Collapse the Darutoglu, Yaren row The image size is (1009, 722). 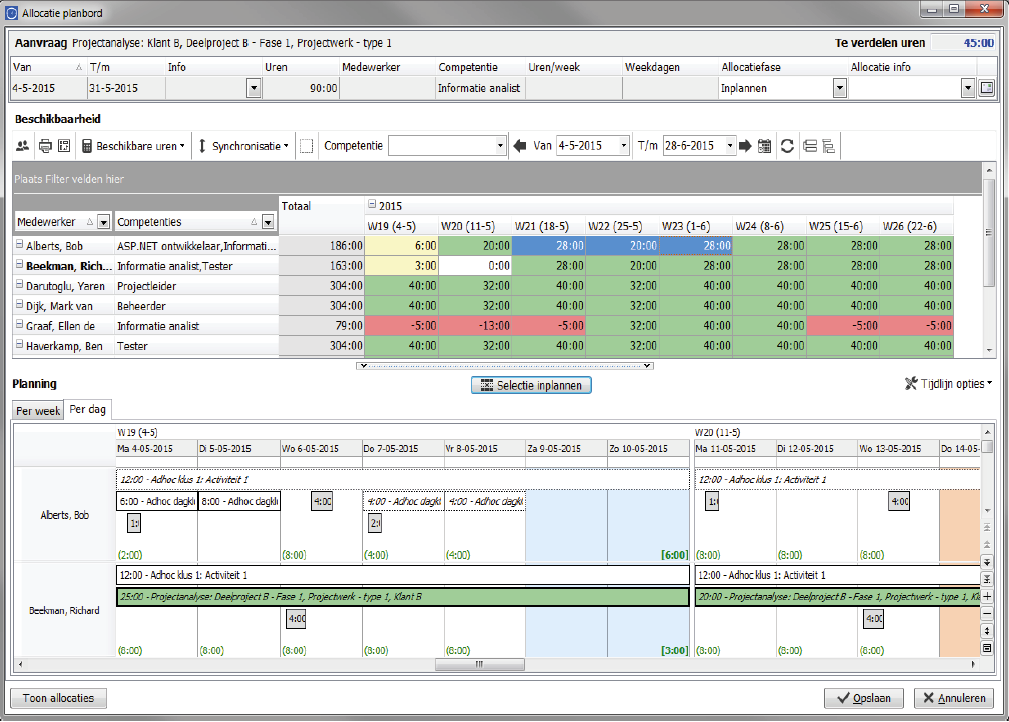(x=19, y=284)
